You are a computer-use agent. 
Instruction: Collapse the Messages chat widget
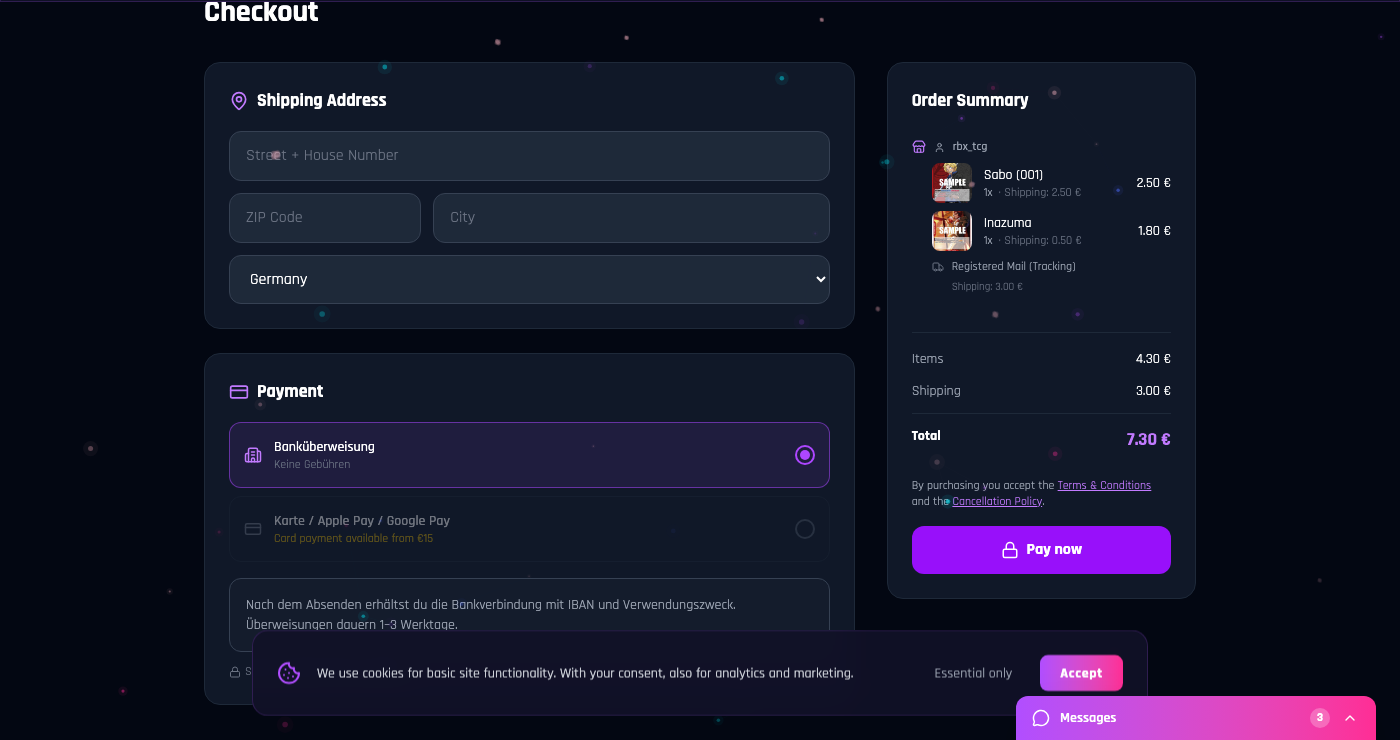coord(1350,717)
